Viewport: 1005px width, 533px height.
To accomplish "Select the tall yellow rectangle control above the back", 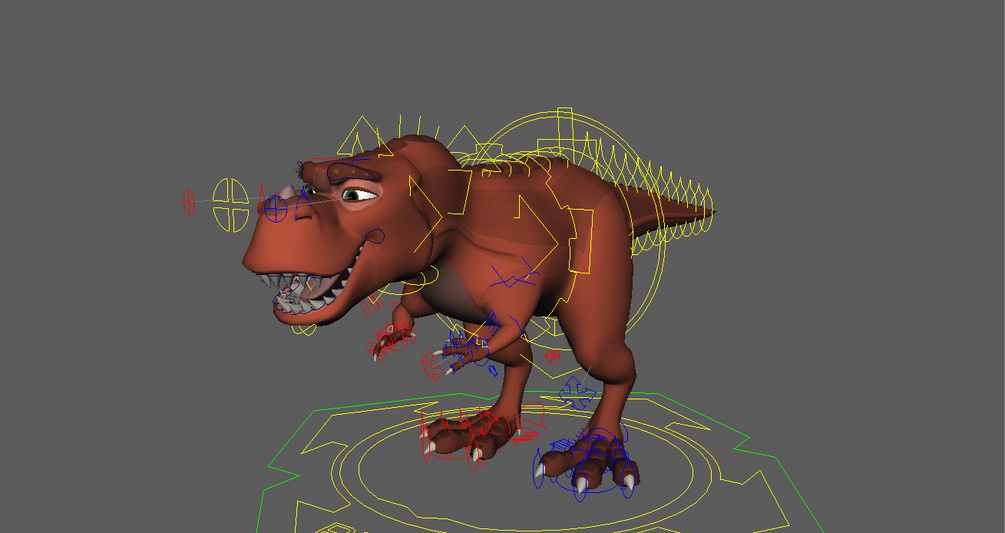I will (565, 132).
